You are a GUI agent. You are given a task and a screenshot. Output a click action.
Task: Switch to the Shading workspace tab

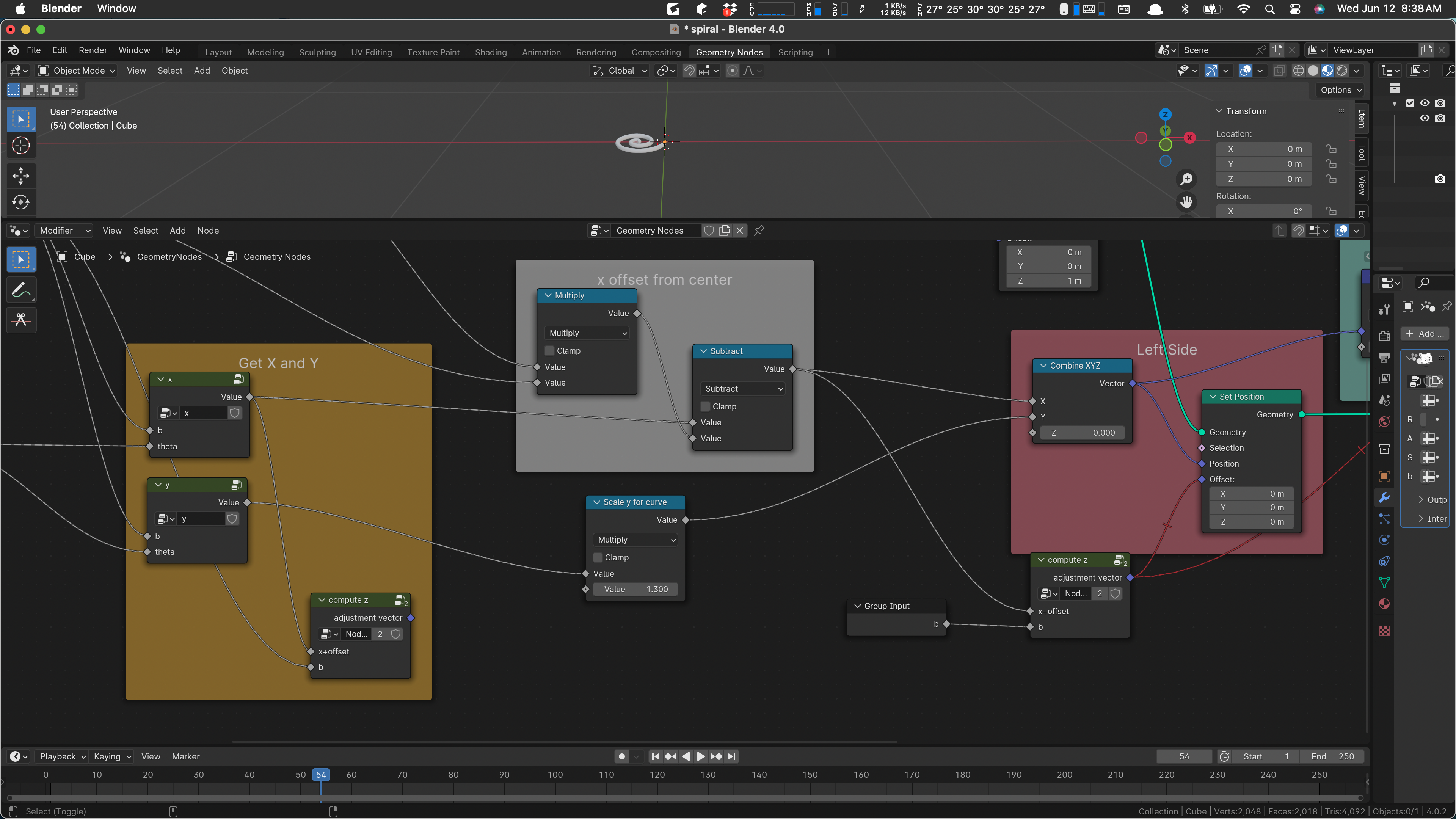[491, 52]
